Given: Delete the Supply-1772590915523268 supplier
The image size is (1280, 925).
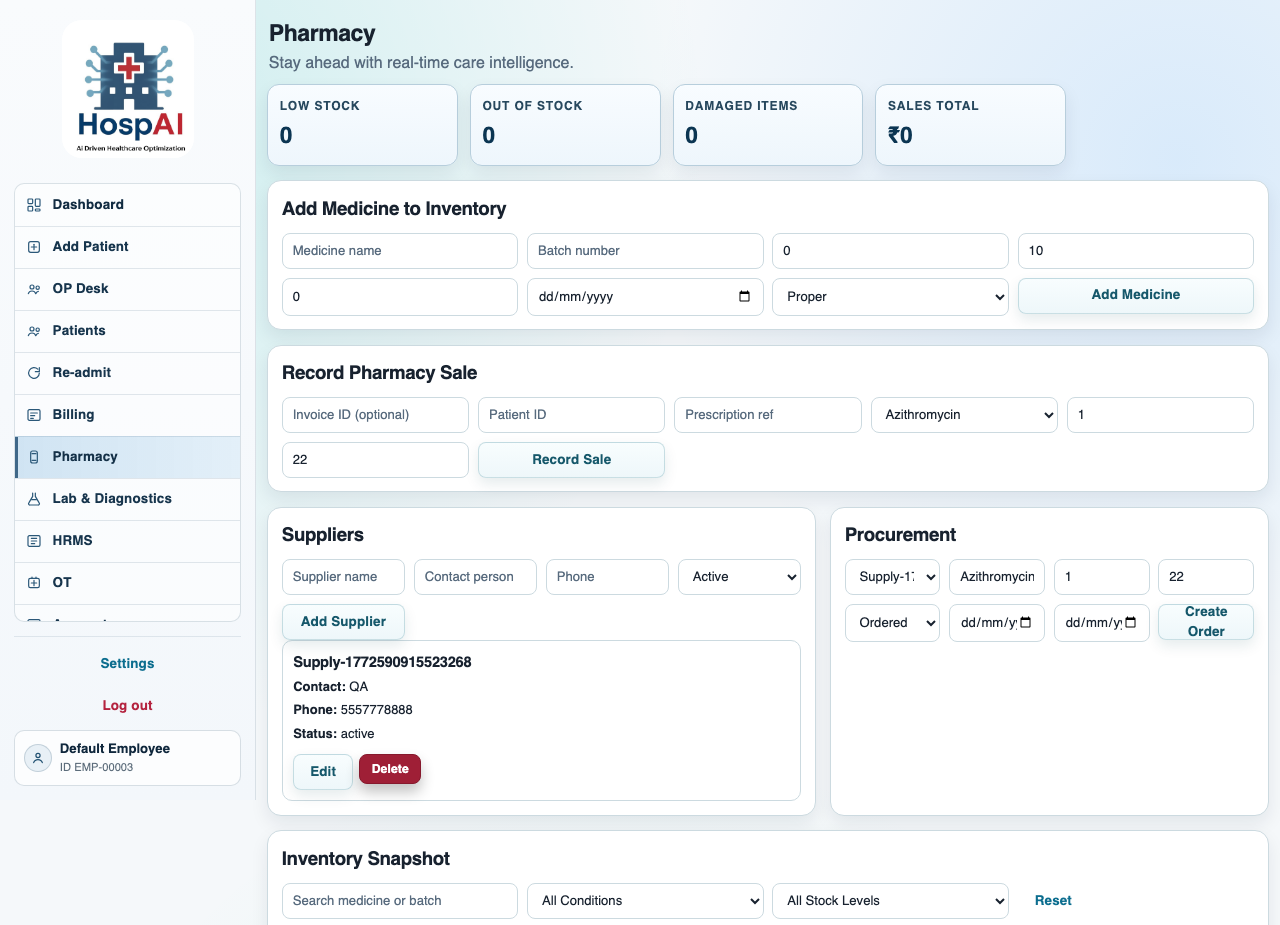Looking at the screenshot, I should tap(389, 769).
